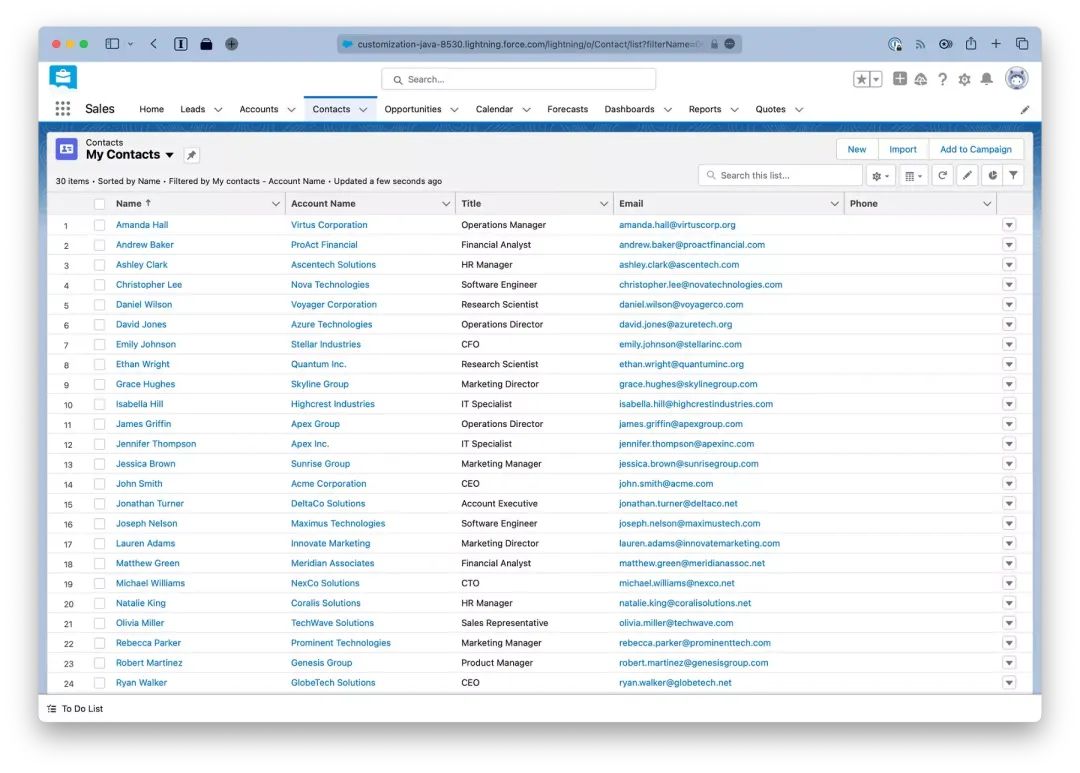Show row actions for Amanda Hall

(x=1009, y=225)
